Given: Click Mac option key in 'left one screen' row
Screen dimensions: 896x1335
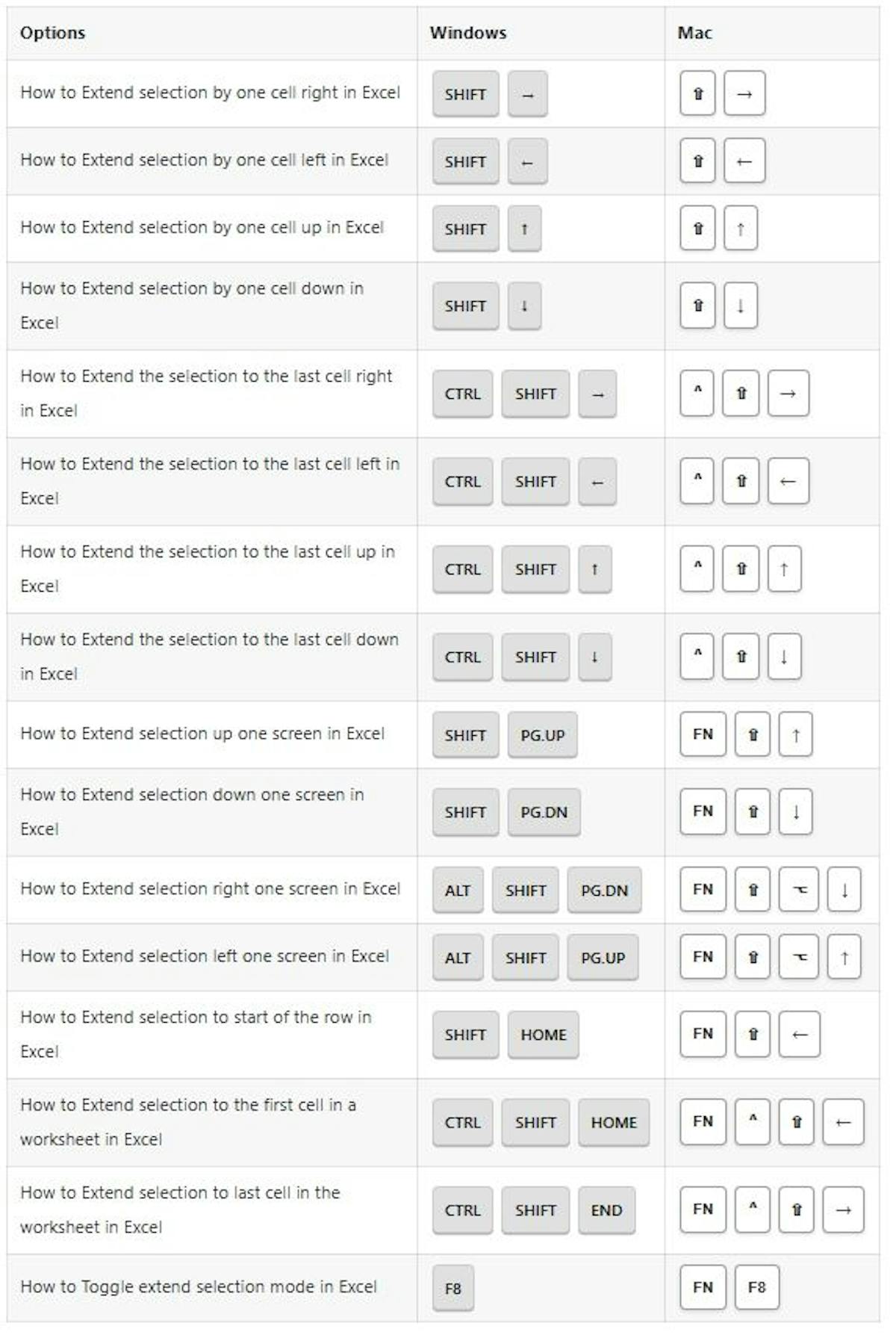Looking at the screenshot, I should pyautogui.click(x=799, y=957).
